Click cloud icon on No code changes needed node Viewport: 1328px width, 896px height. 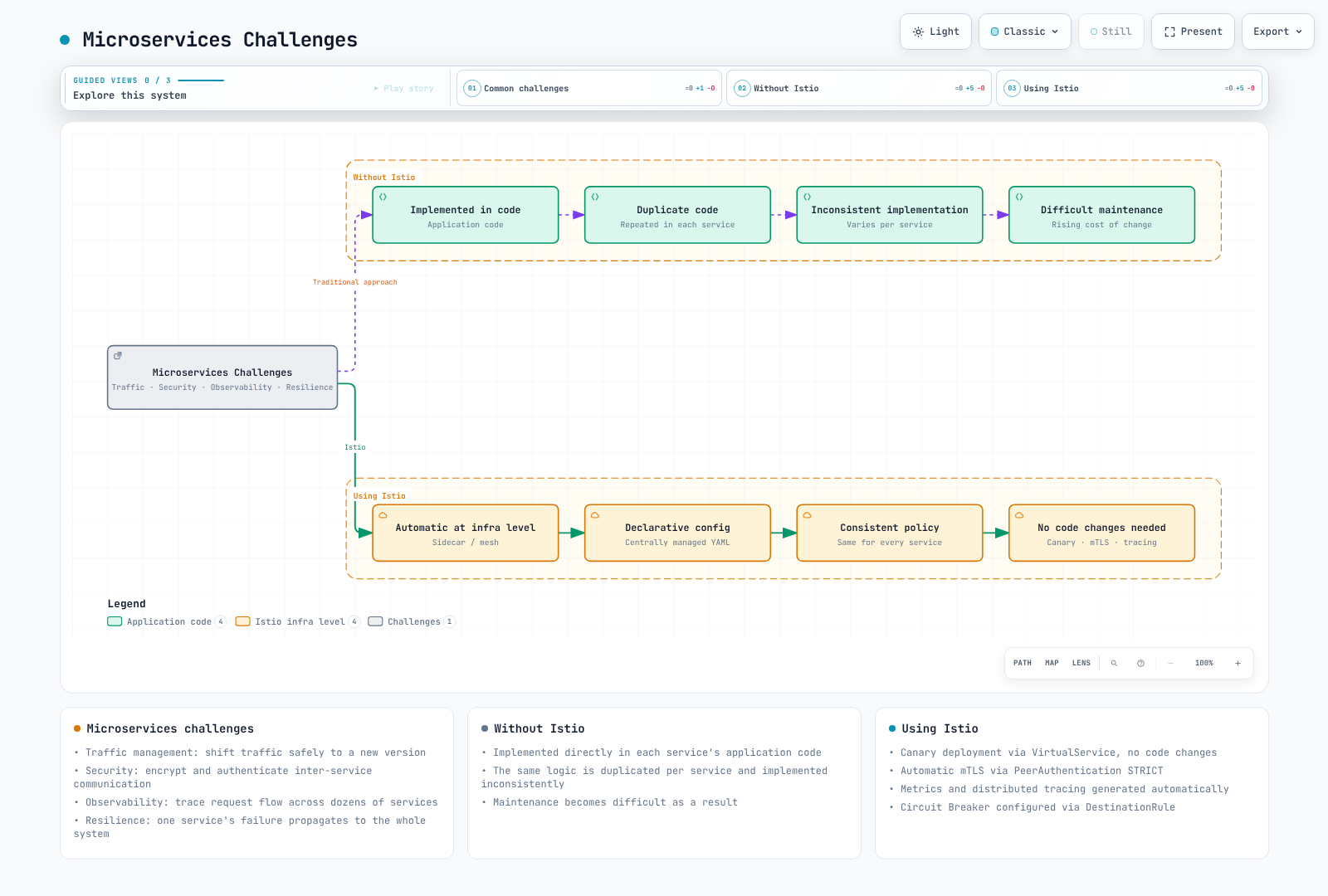coord(1019,515)
